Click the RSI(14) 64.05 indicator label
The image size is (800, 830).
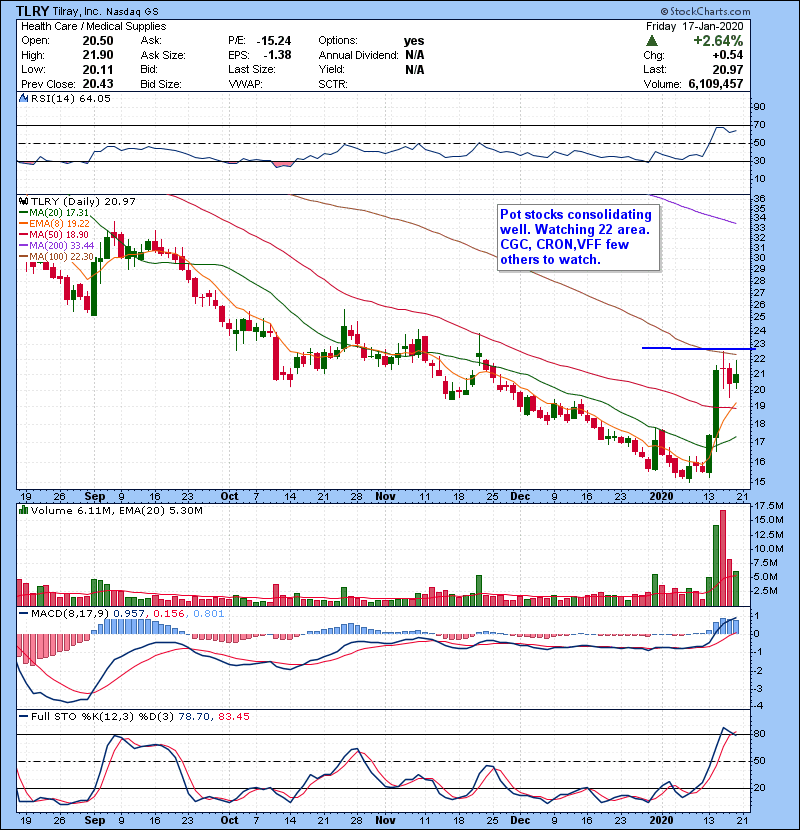71,98
